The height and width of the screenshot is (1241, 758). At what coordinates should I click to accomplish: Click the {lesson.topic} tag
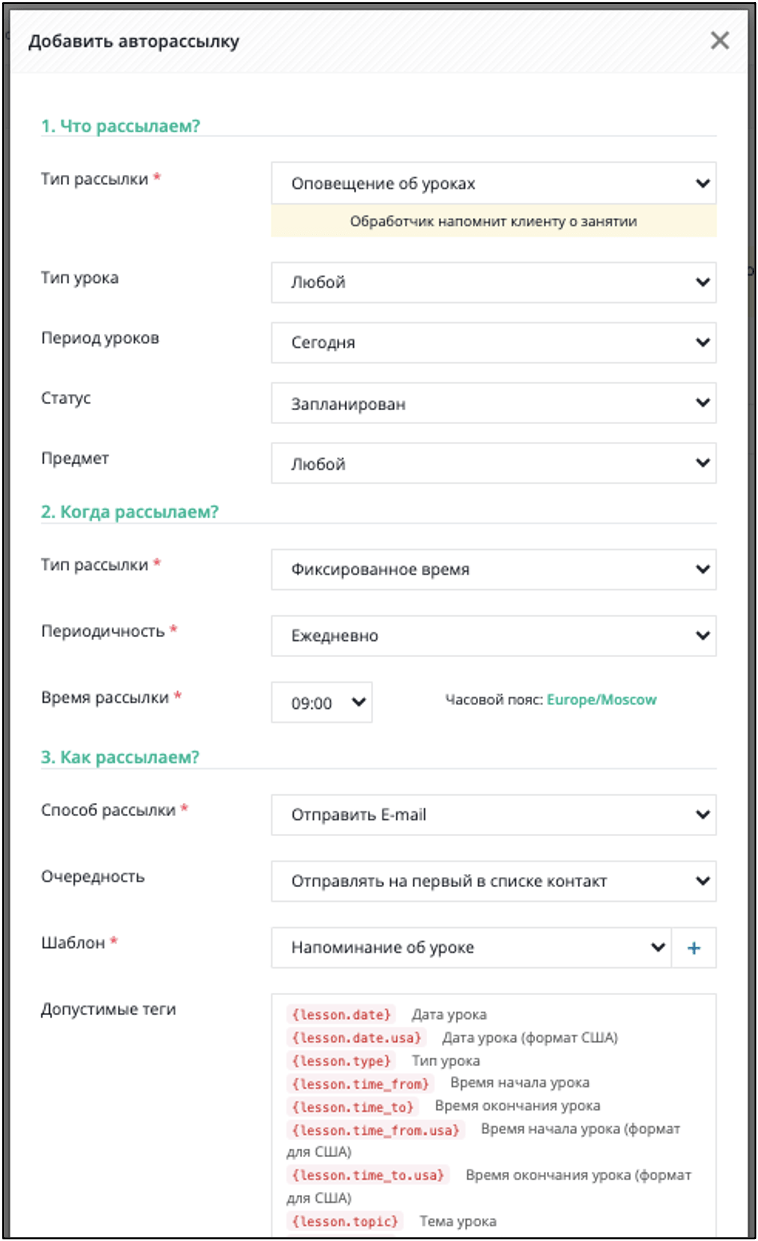coord(344,1221)
